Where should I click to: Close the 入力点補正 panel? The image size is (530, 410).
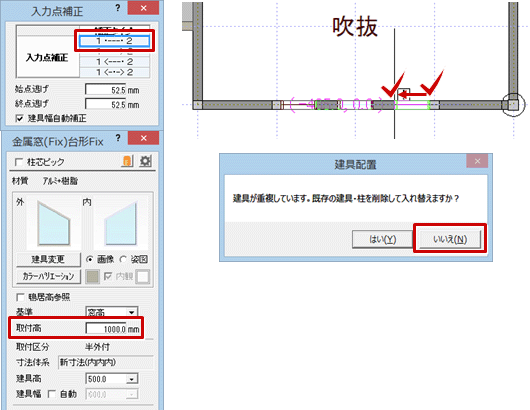click(x=143, y=8)
